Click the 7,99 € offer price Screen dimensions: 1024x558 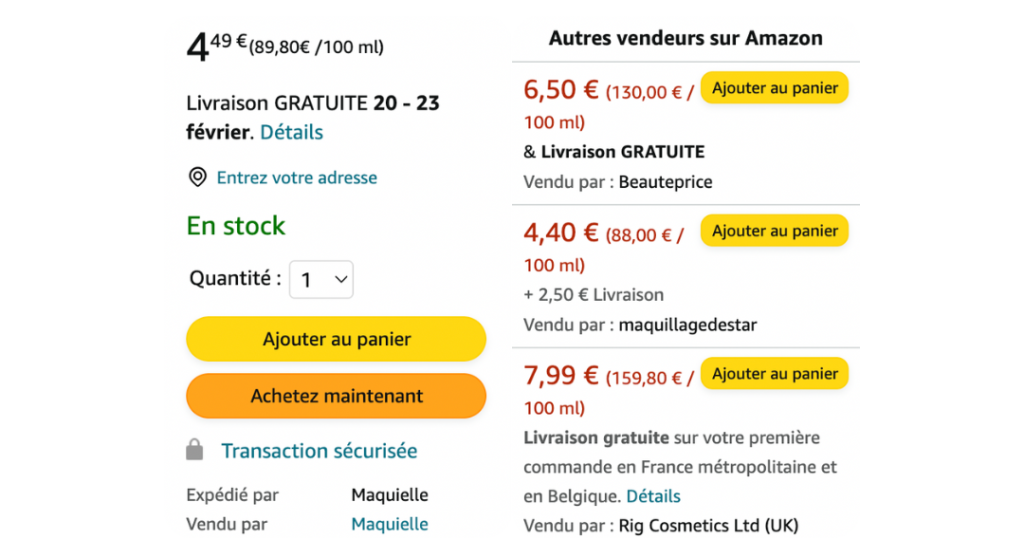561,376
